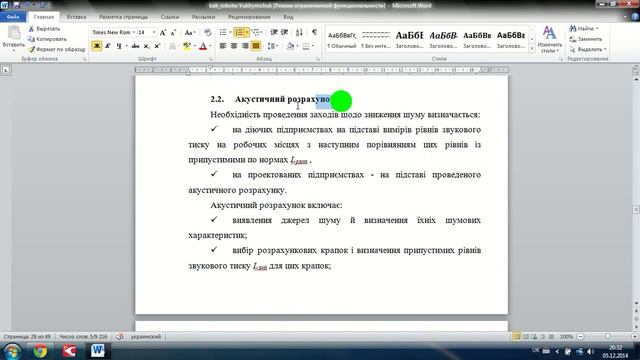
Task: Center the text
Action: click(234, 46)
